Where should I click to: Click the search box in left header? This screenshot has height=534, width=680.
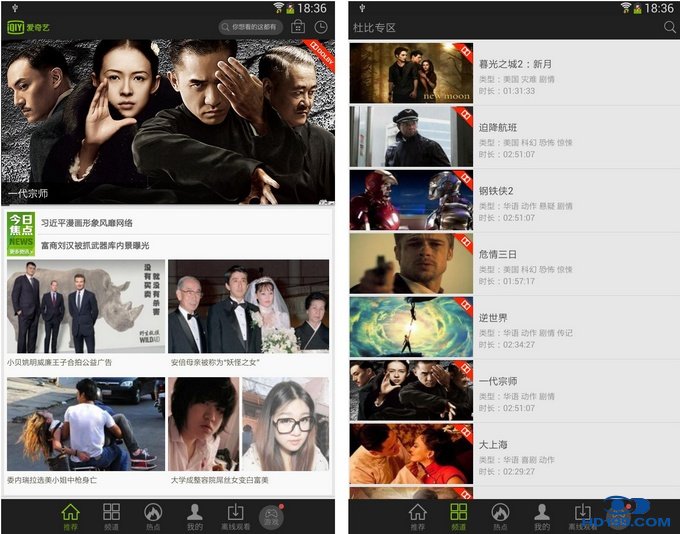click(250, 27)
